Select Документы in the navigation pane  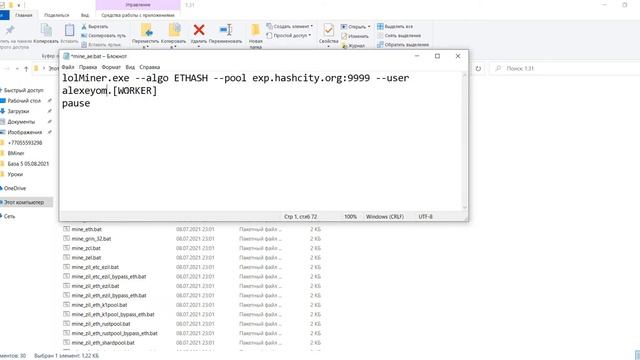point(21,122)
